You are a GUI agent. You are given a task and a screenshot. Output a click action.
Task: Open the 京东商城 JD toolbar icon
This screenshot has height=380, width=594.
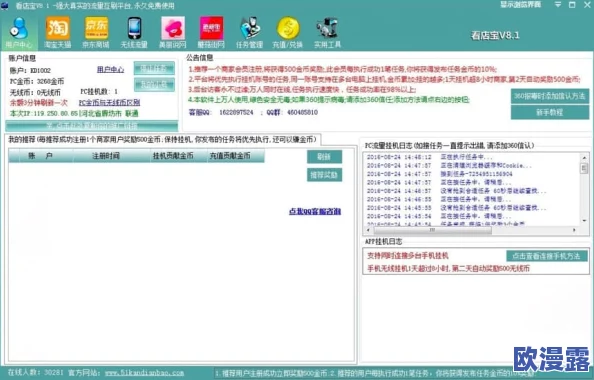[x=96, y=33]
